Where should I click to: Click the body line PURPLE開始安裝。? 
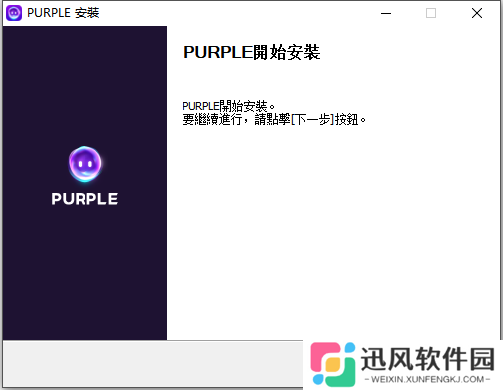(228, 106)
